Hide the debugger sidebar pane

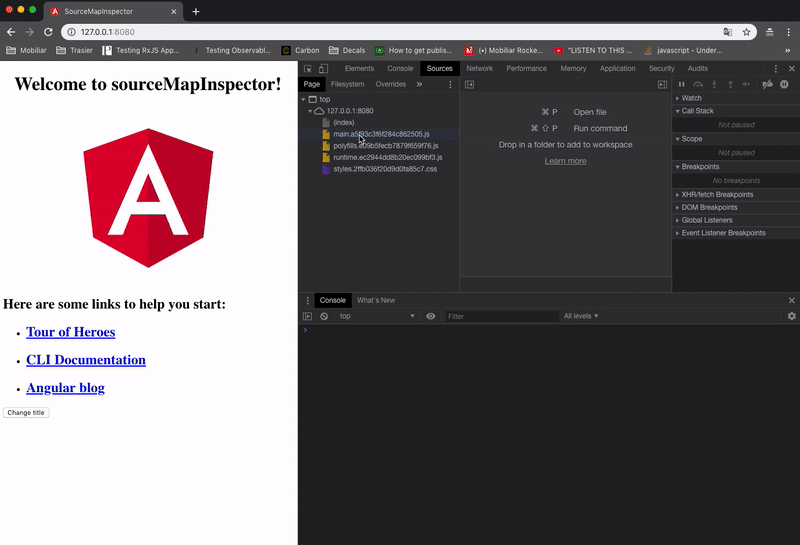[x=662, y=84]
